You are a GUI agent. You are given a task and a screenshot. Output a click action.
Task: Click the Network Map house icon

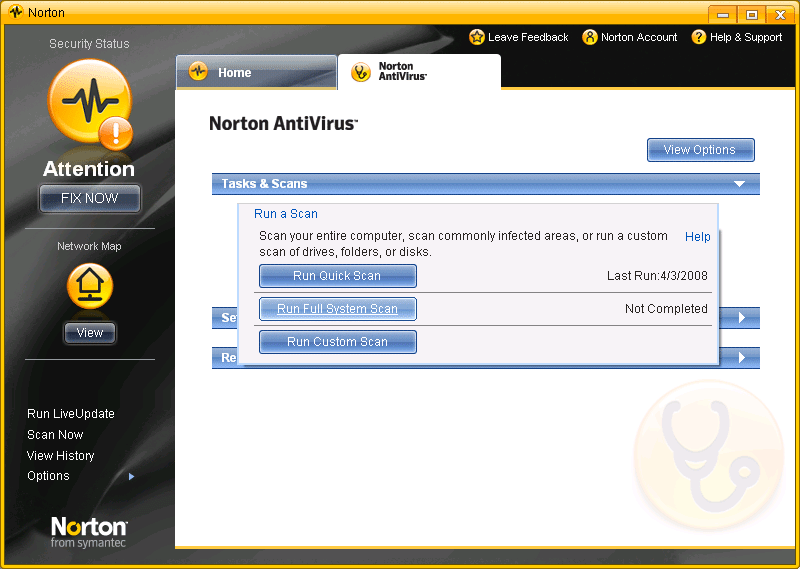(x=90, y=286)
